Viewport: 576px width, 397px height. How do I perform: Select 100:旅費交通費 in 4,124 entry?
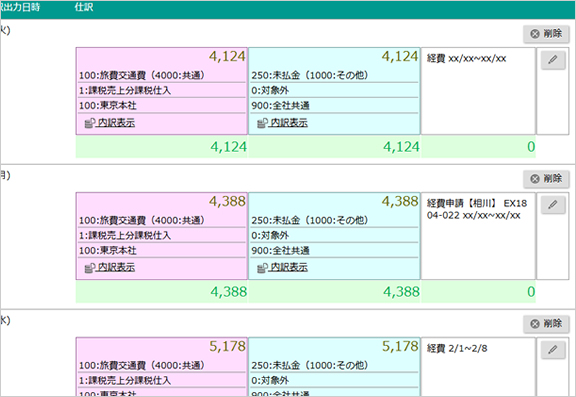(142, 75)
